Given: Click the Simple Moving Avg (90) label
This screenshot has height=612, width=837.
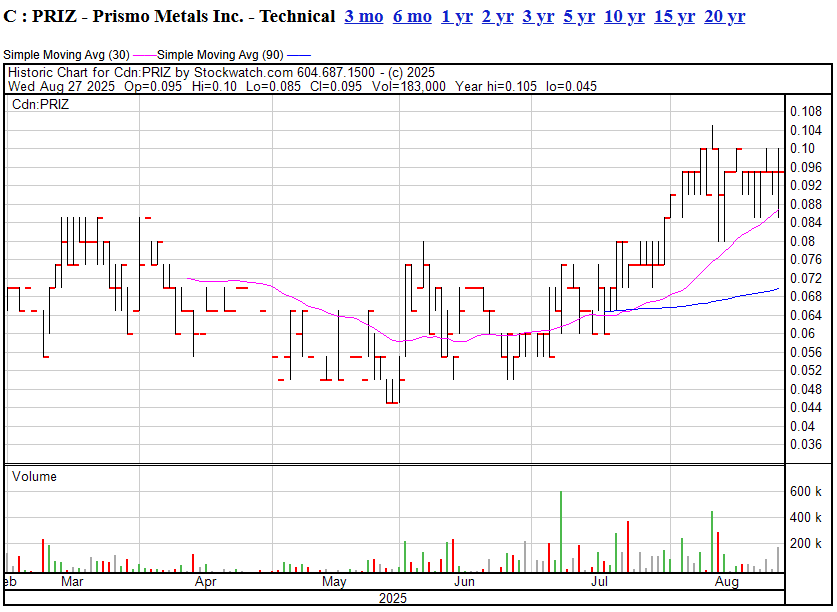Looking at the screenshot, I should 220,55.
